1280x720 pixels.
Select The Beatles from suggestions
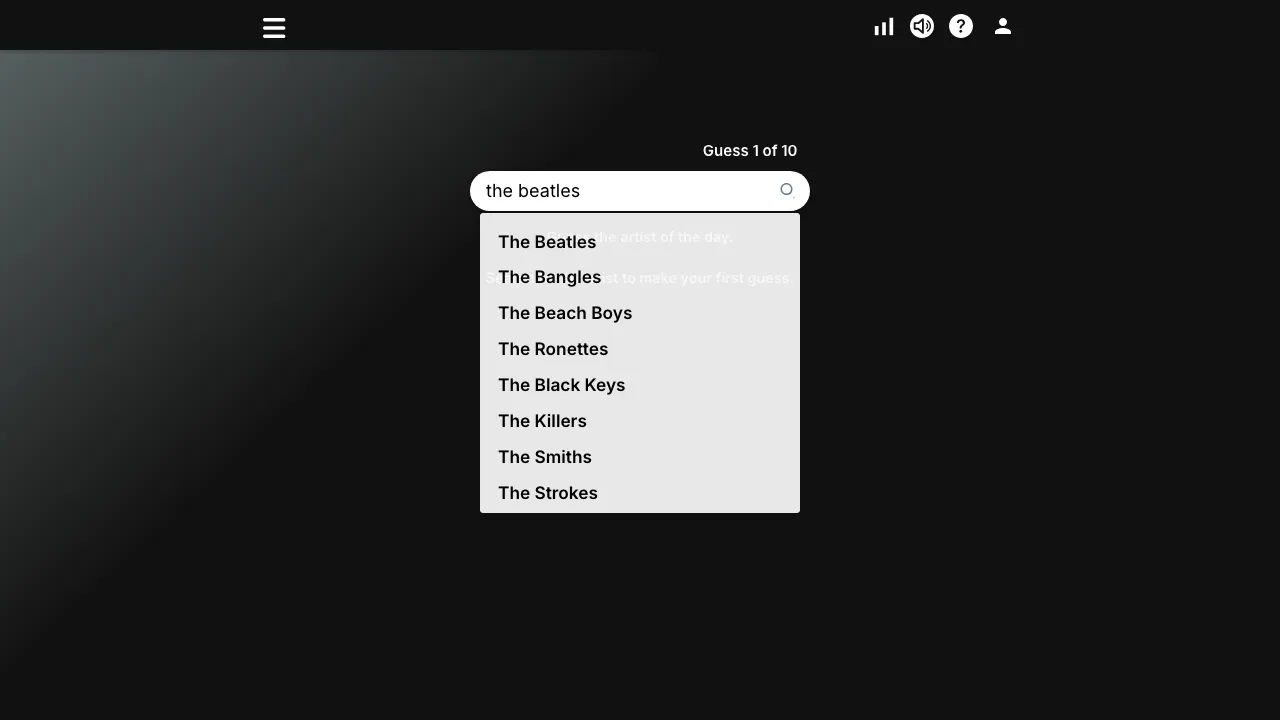tap(640, 242)
